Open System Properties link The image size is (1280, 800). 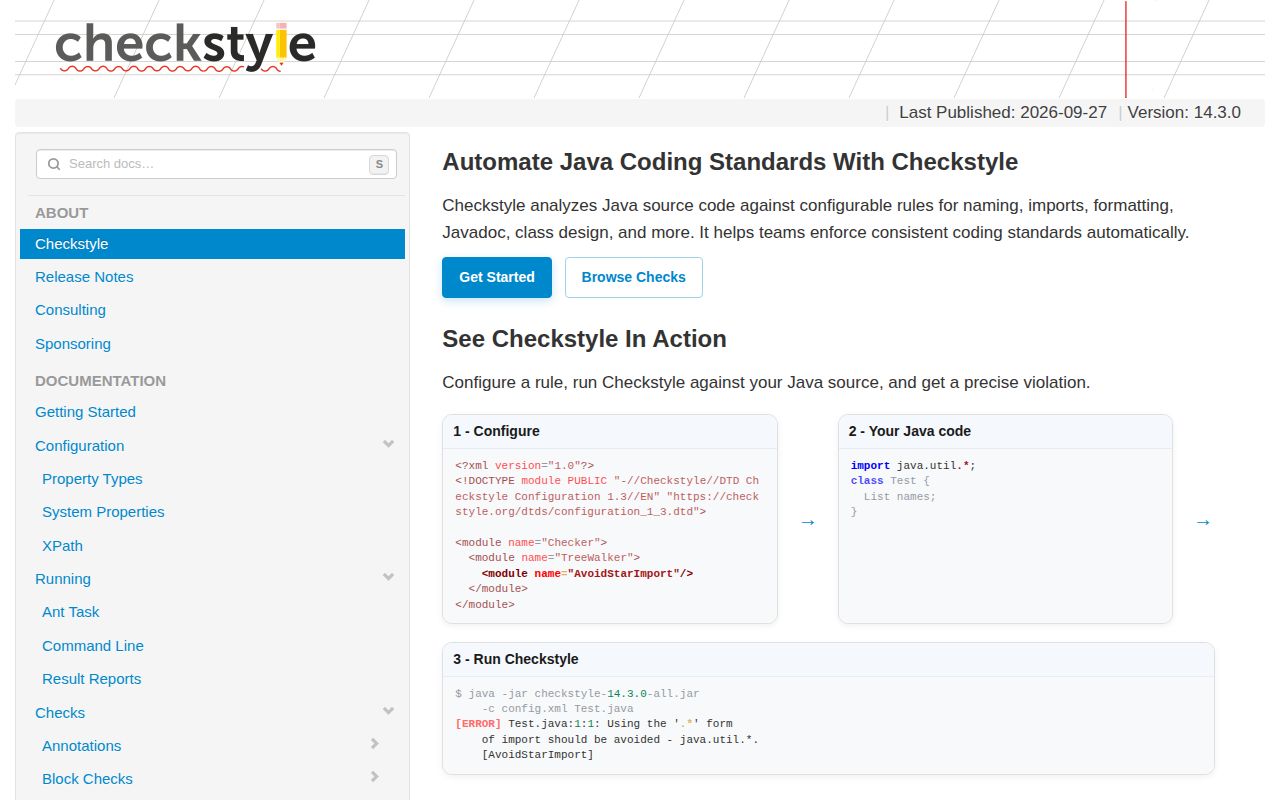pyautogui.click(x=103, y=512)
